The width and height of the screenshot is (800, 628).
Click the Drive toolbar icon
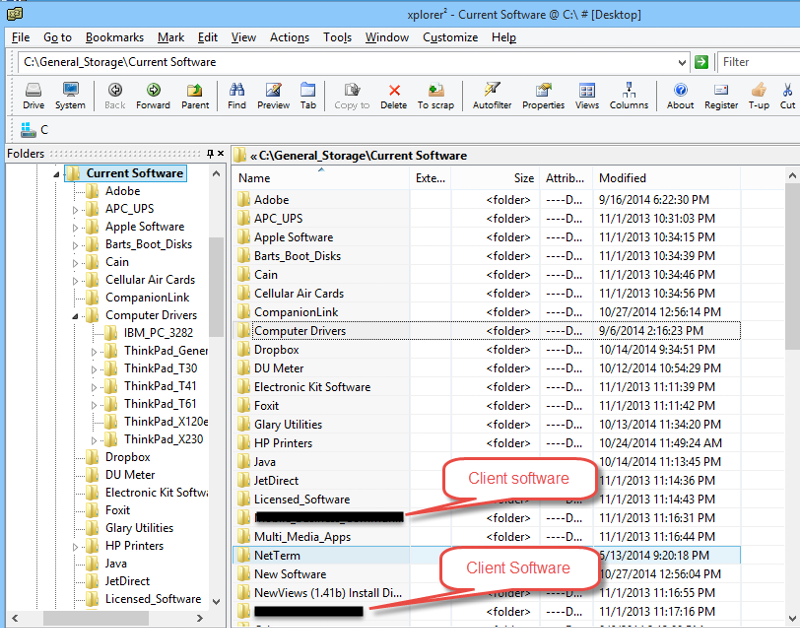coord(33,95)
